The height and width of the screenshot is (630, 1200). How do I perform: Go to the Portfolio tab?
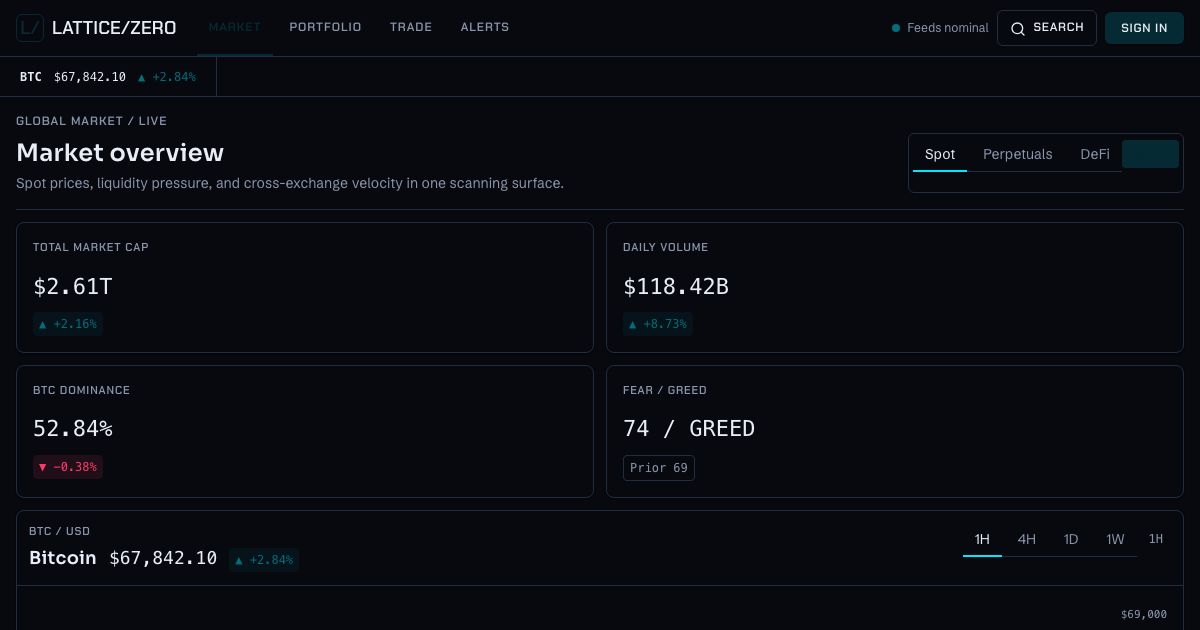[x=325, y=28]
